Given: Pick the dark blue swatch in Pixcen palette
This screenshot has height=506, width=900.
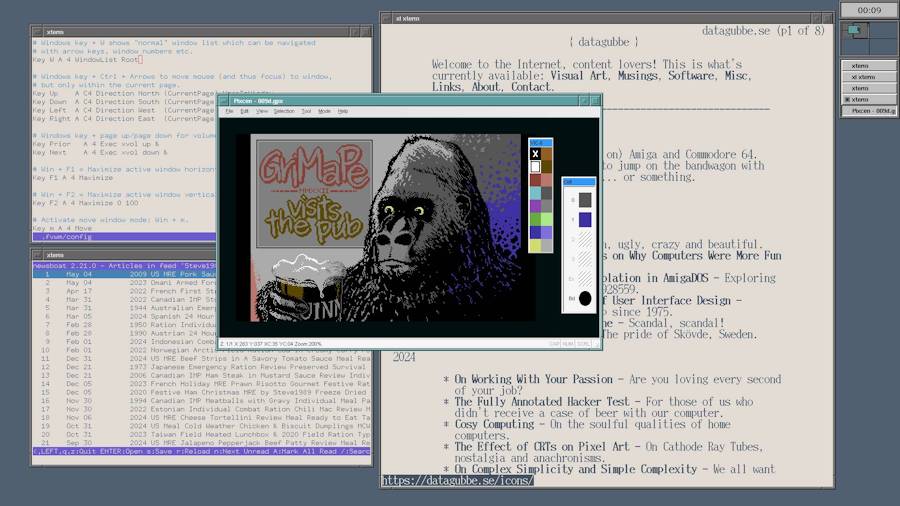Looking at the screenshot, I should (535, 232).
